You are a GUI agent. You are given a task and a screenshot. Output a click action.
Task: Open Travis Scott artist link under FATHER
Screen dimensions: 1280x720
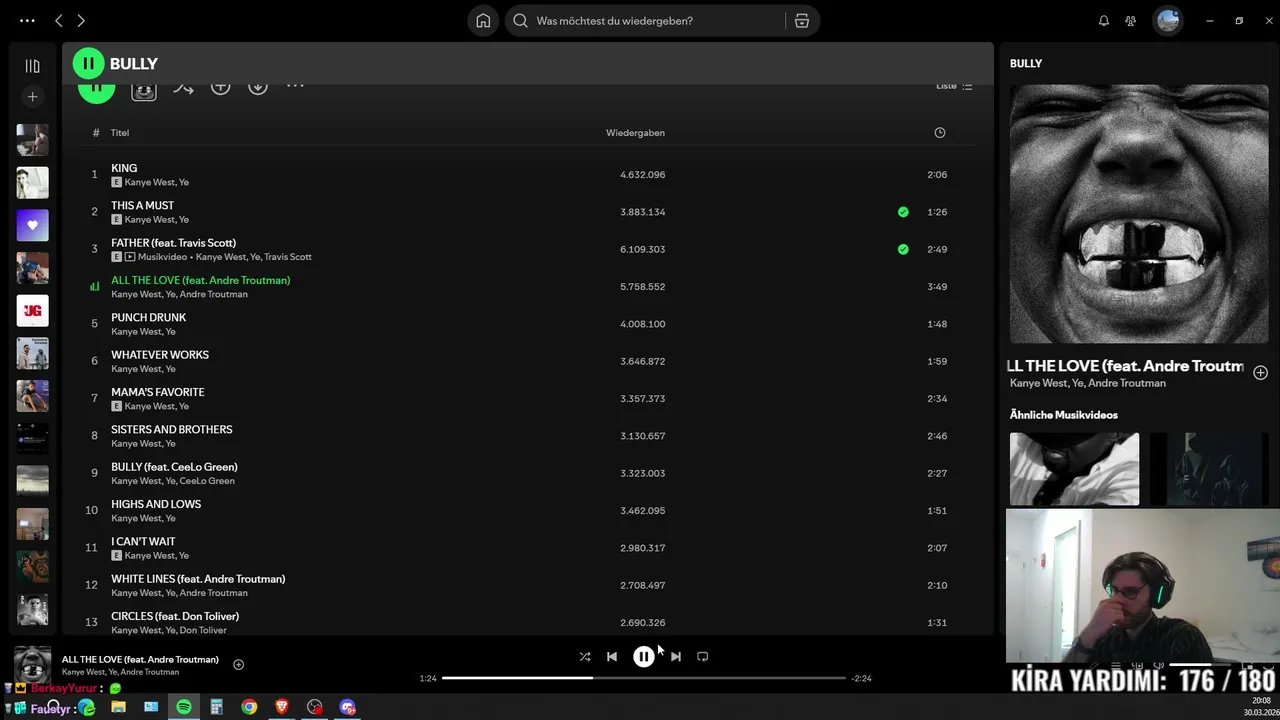pyautogui.click(x=288, y=257)
